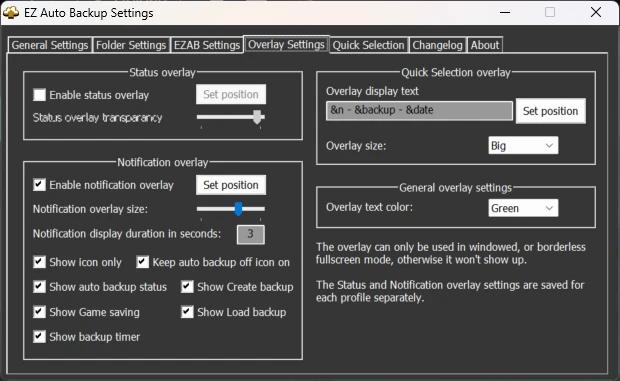Screen dimensions: 620x381
Task: Enable the status overlay checkbox
Action: point(39,95)
